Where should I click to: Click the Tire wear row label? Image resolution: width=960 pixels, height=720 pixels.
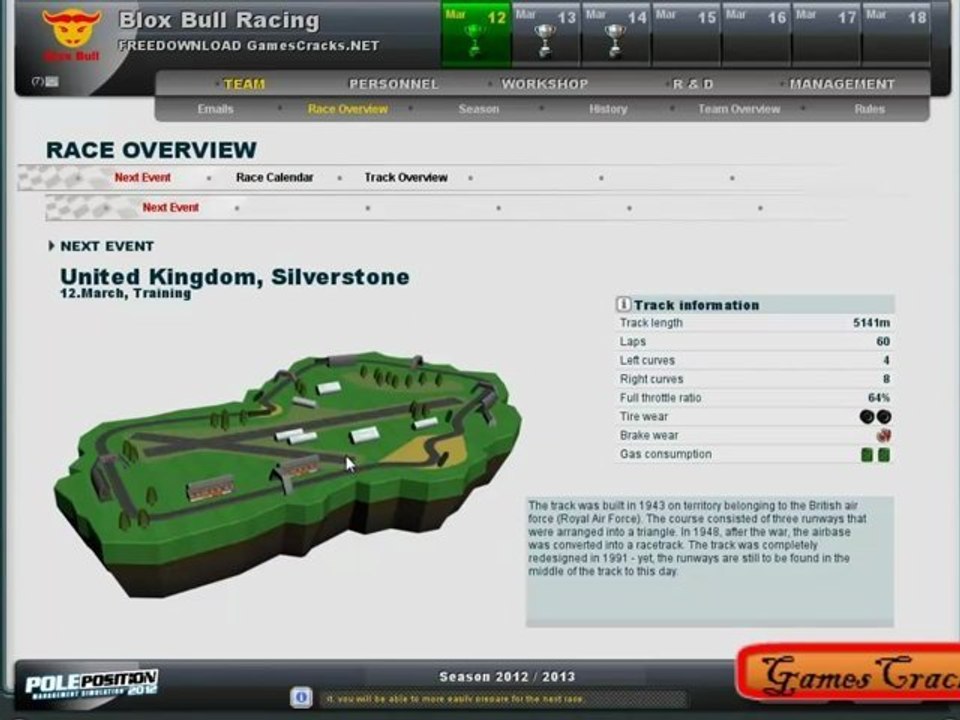pyautogui.click(x=643, y=416)
